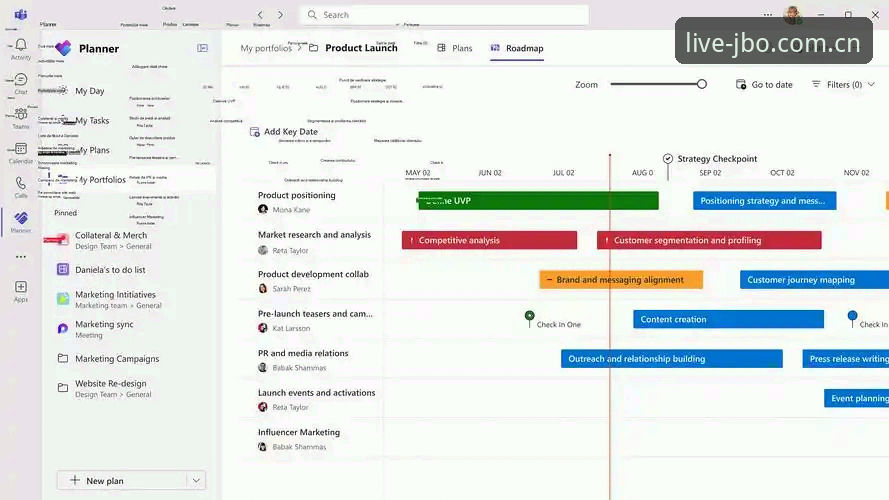Open Press release writing bar
Screen dimensions: 889x500
[845, 359]
